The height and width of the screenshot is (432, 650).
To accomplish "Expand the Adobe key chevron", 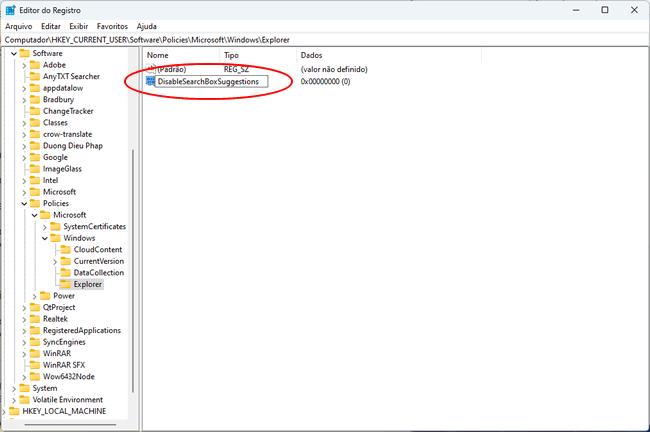I will (24, 65).
